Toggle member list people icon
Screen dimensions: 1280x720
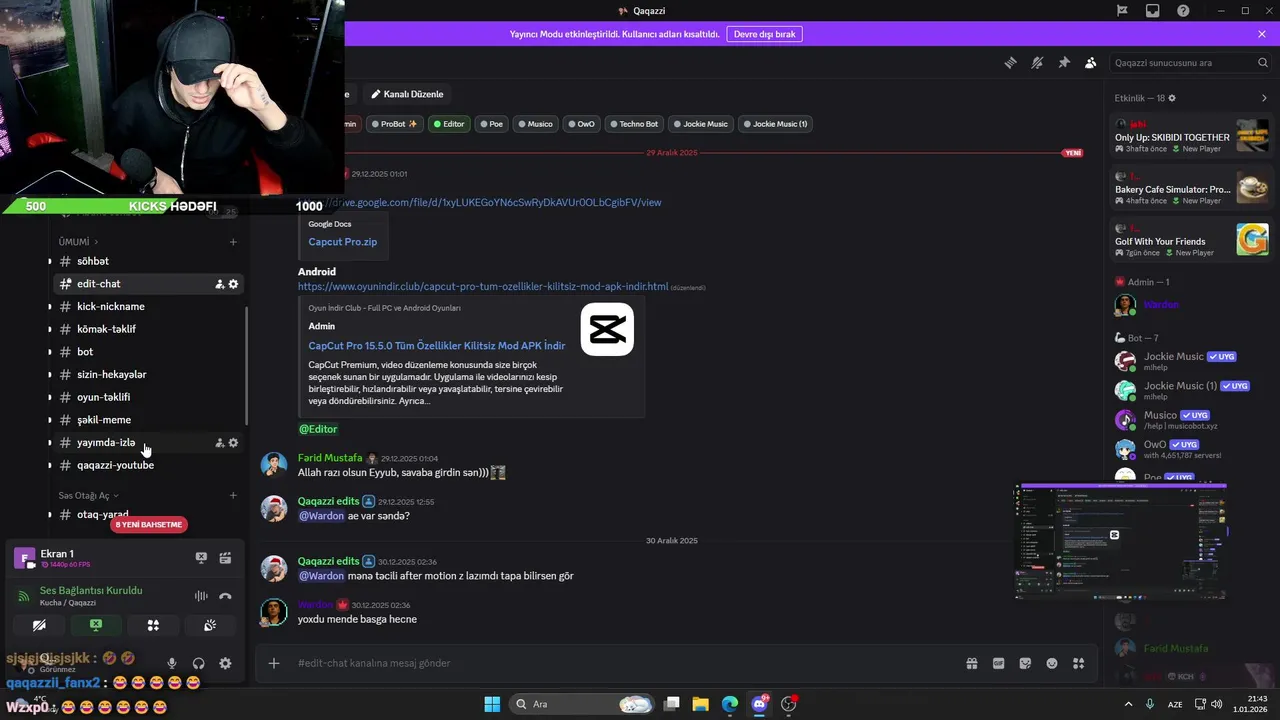[x=1091, y=62]
